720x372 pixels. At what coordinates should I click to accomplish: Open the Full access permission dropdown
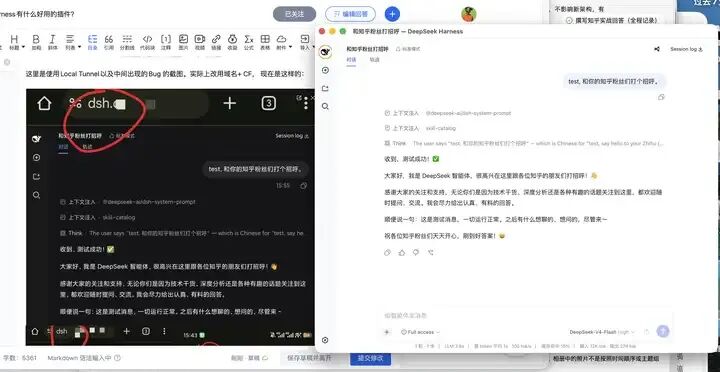pos(420,332)
